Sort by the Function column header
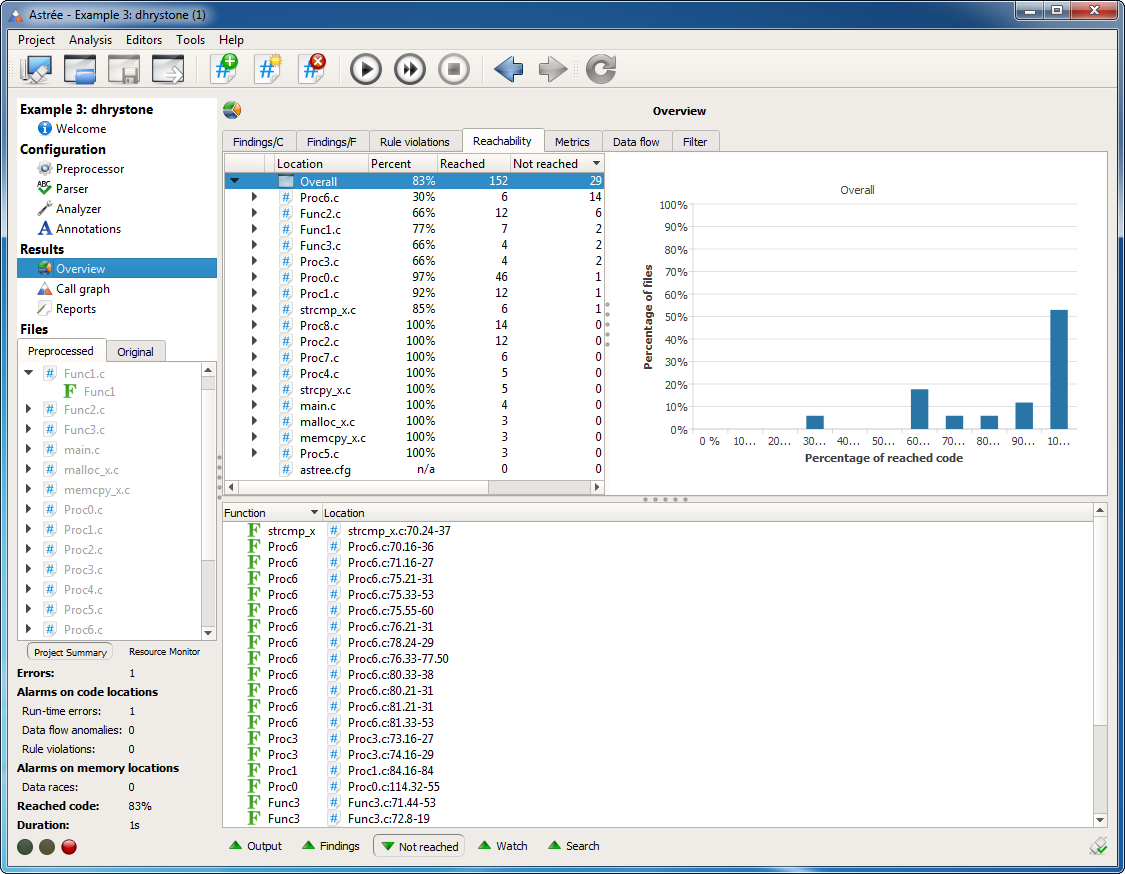The image size is (1125, 874). pyautogui.click(x=271, y=512)
